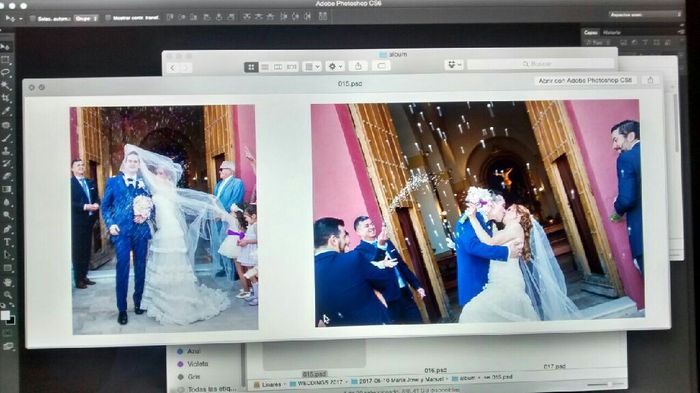Select the Path Selection tool
The image size is (700, 393).
(x=7, y=255)
